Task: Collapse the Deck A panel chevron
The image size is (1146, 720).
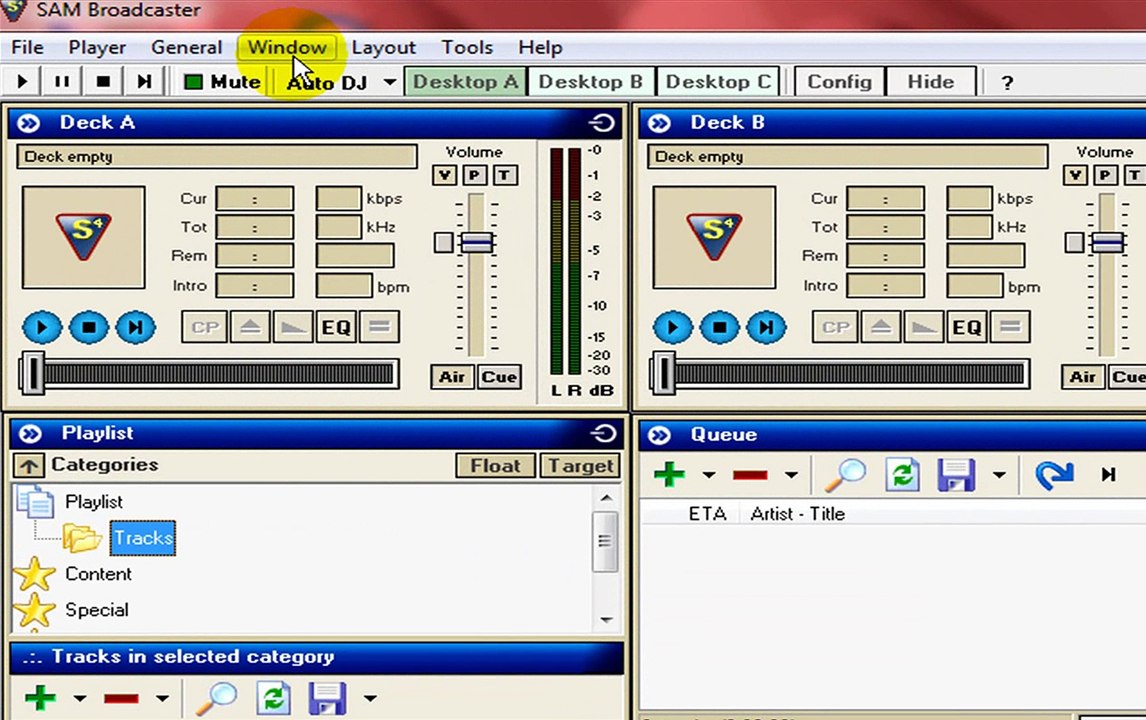Action: pos(29,123)
